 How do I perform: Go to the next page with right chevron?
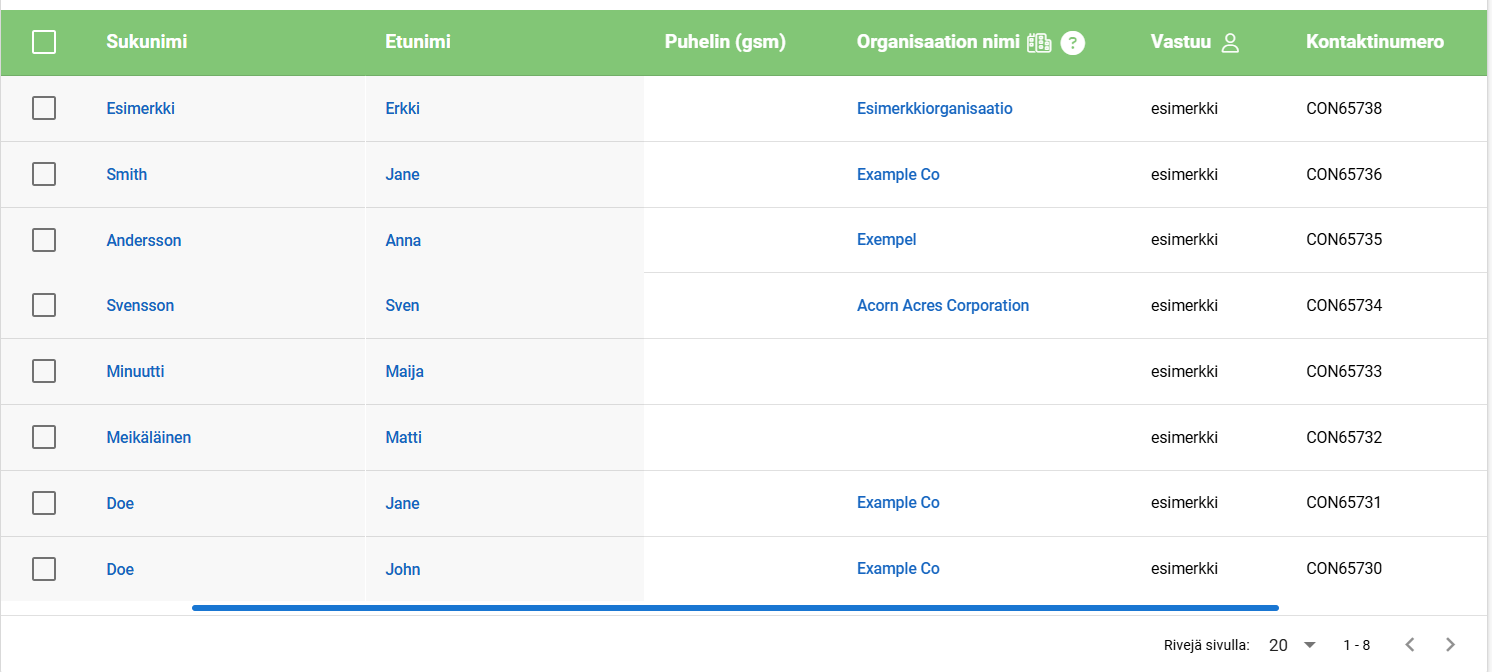pos(1450,645)
